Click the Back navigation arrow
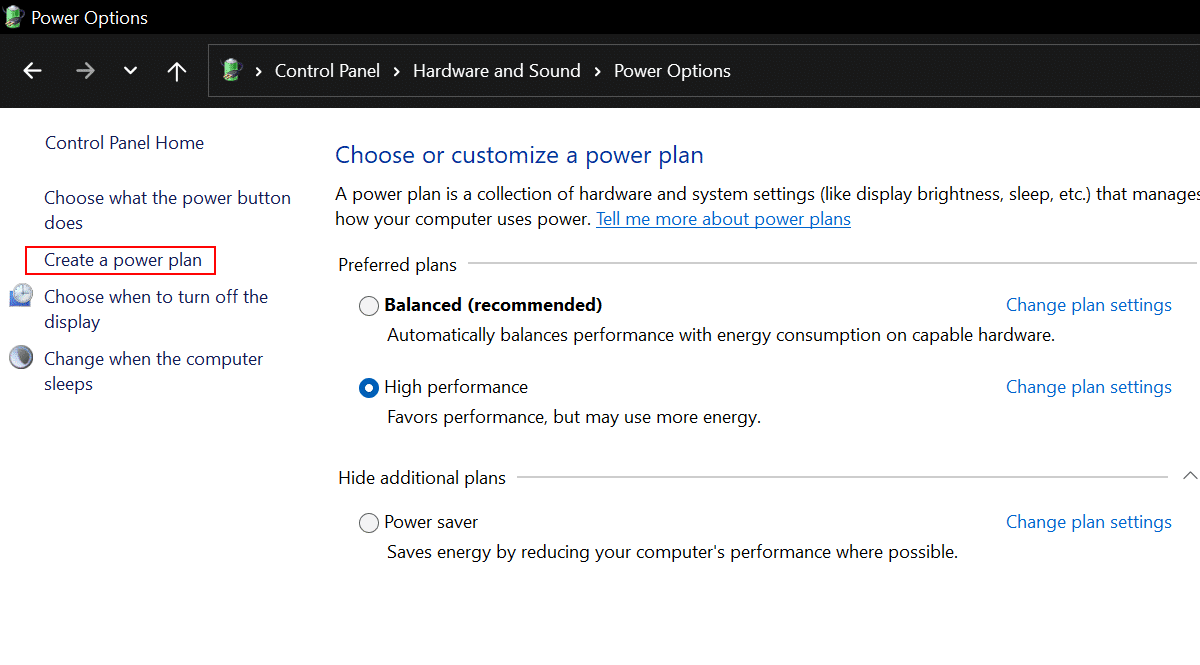 [33, 71]
